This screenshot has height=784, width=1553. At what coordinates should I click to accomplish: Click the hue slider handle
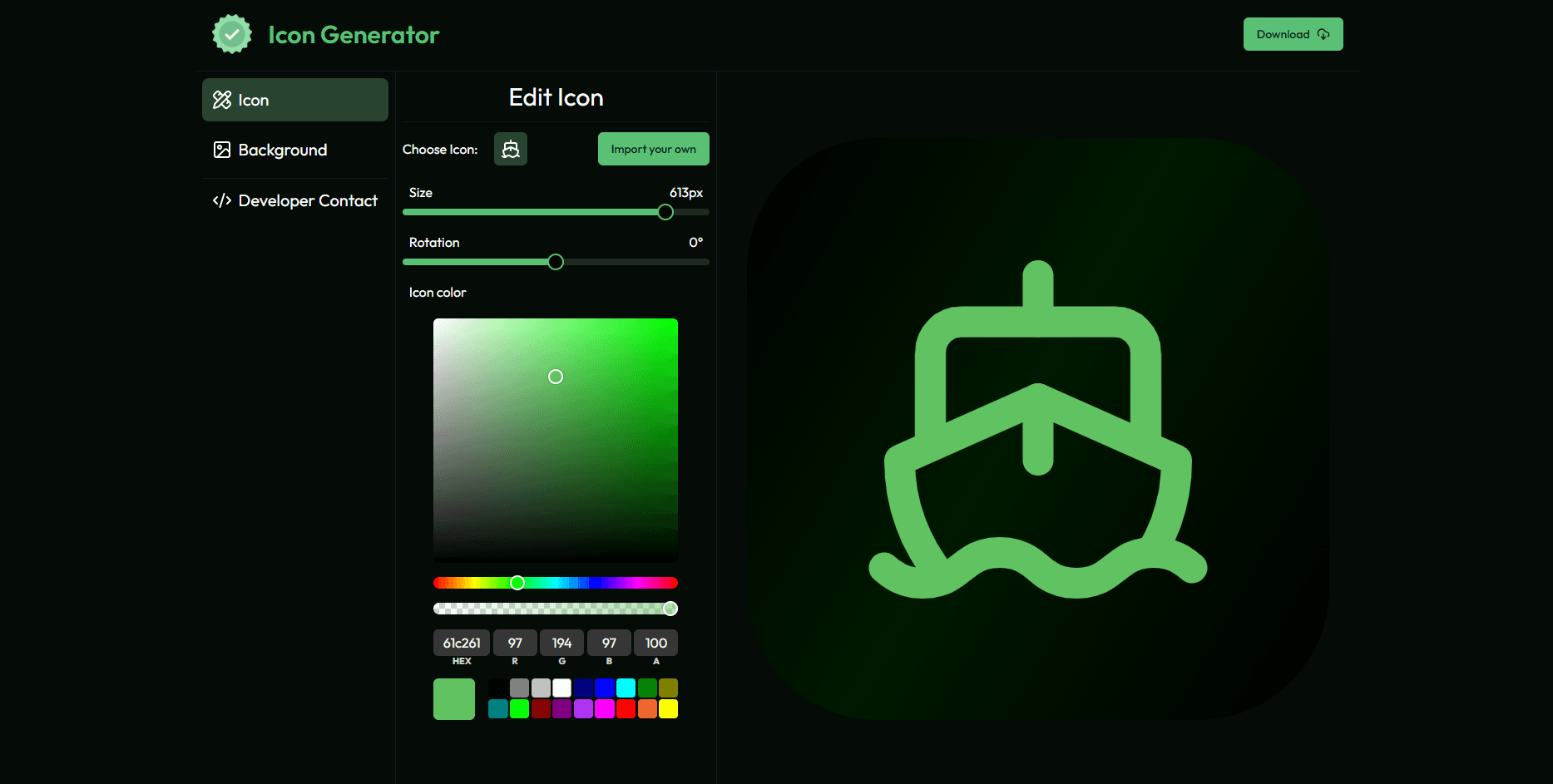coord(517,583)
